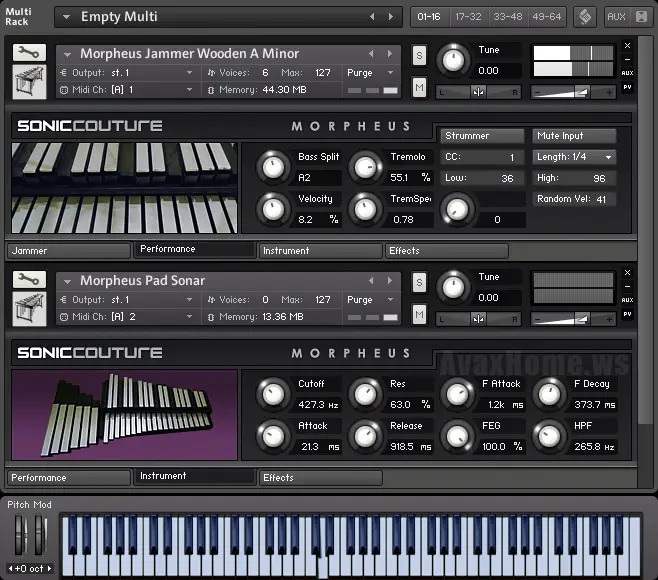This screenshot has width=658, height=580.
Task: Open Length 1/4 dropdown
Action: pos(574,157)
